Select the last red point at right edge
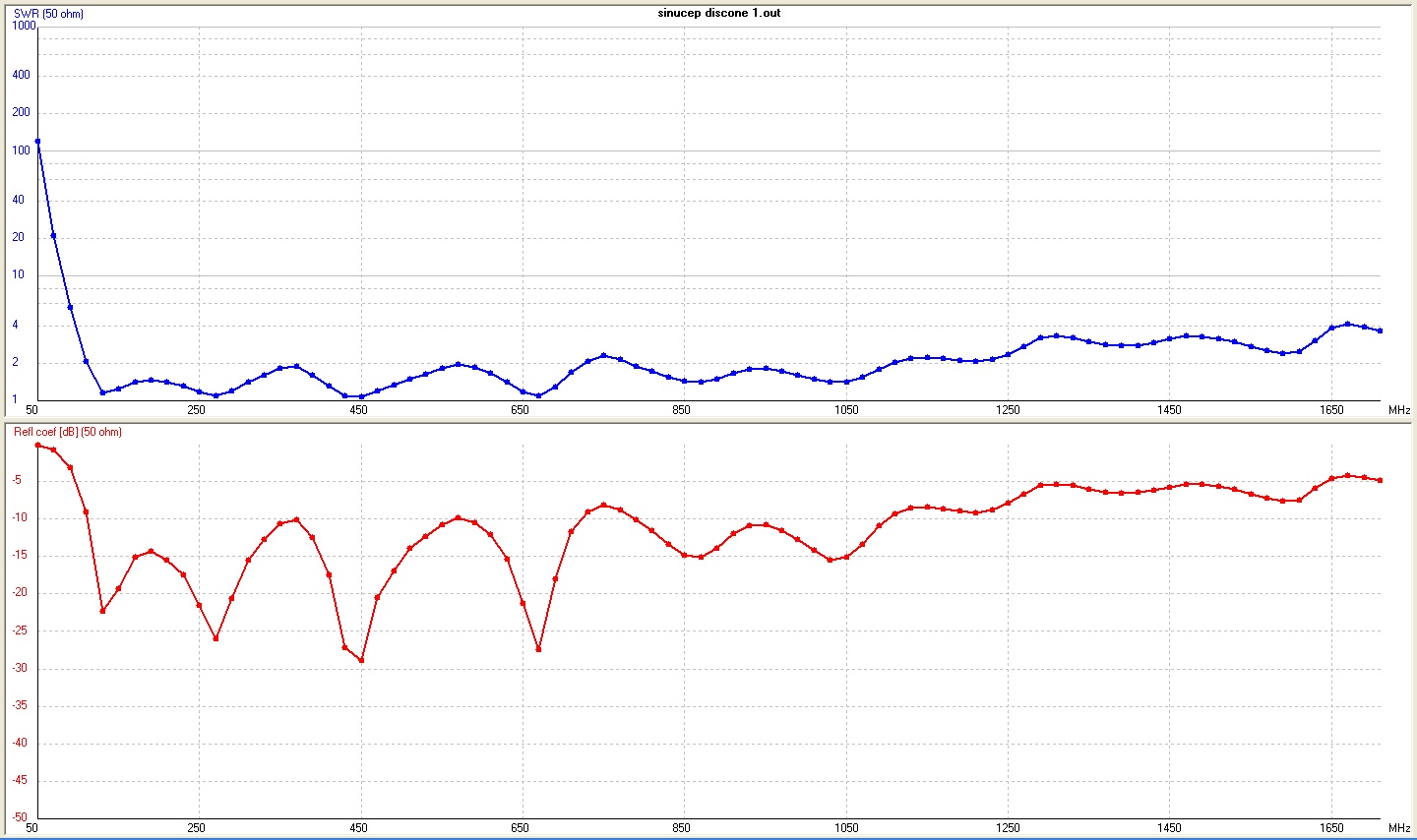 (1380, 480)
